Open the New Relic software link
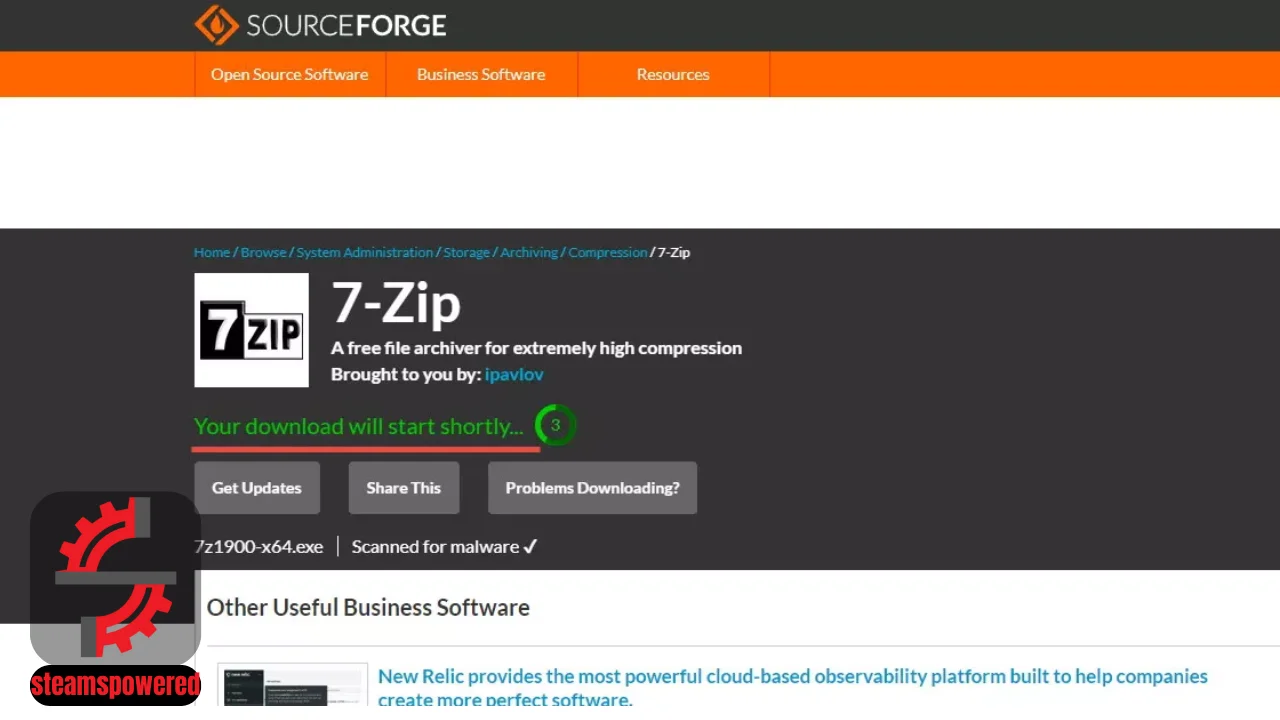The width and height of the screenshot is (1280, 720). [793, 688]
